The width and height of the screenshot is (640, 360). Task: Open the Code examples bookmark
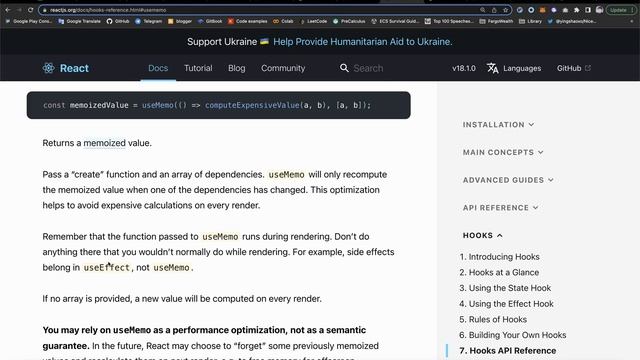pyautogui.click(x=247, y=21)
